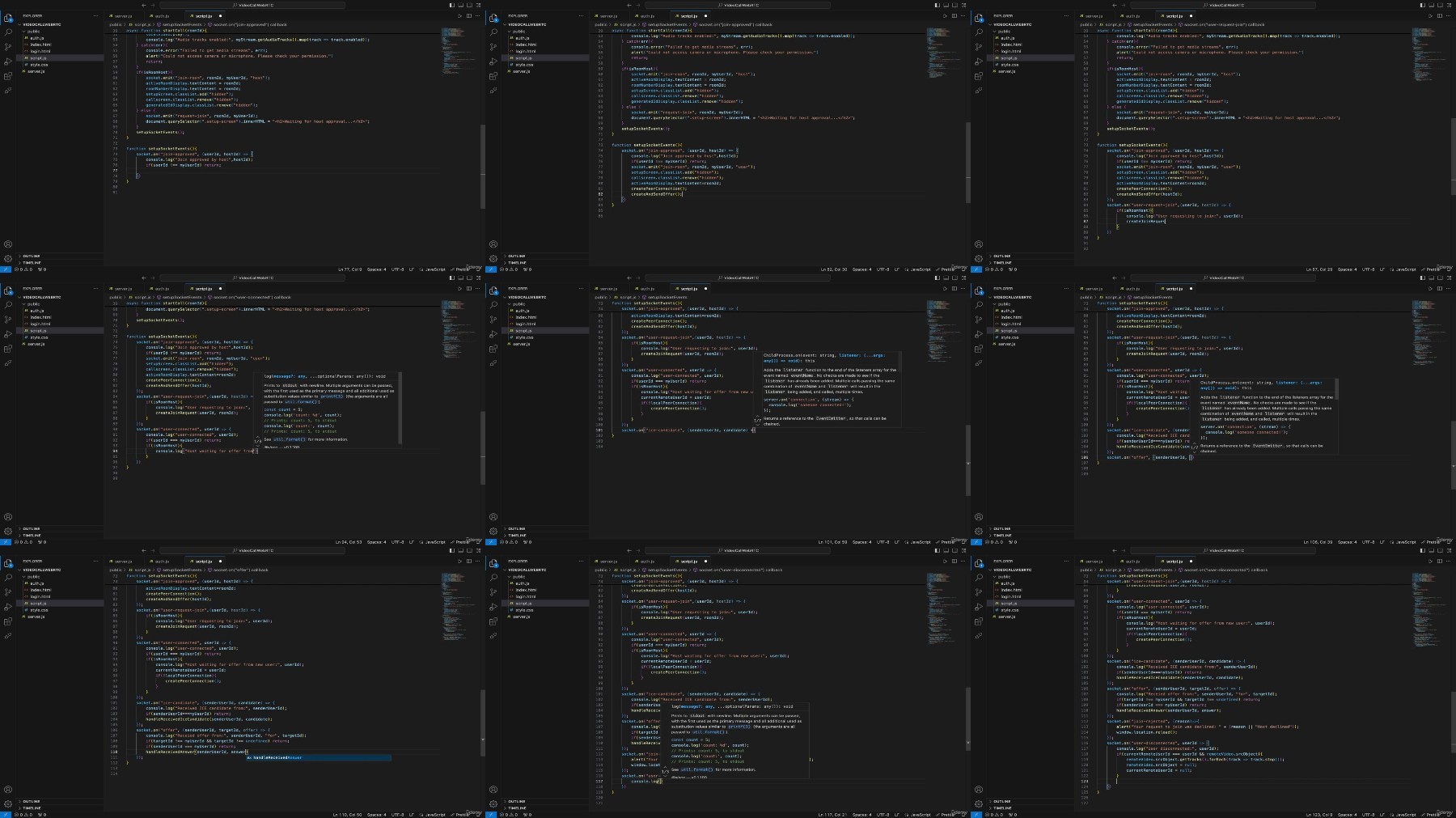The height and width of the screenshot is (818, 1456).
Task: Click Manage gear in the bottom-left frame
Action: (8, 803)
